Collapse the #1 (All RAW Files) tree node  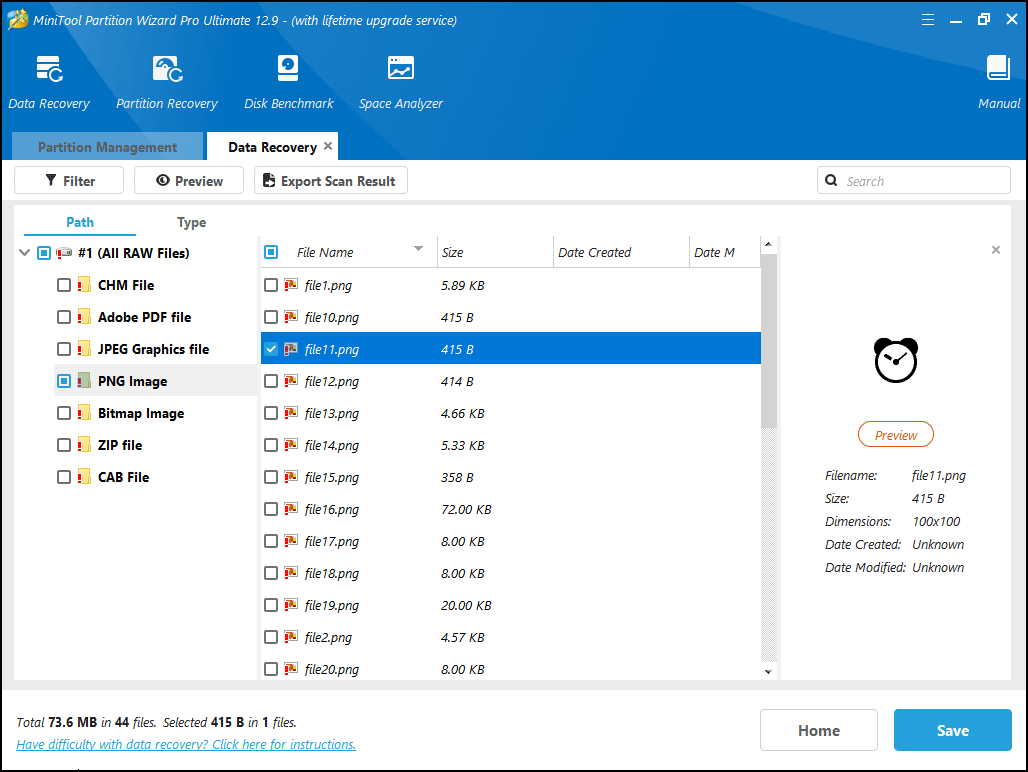click(x=25, y=253)
